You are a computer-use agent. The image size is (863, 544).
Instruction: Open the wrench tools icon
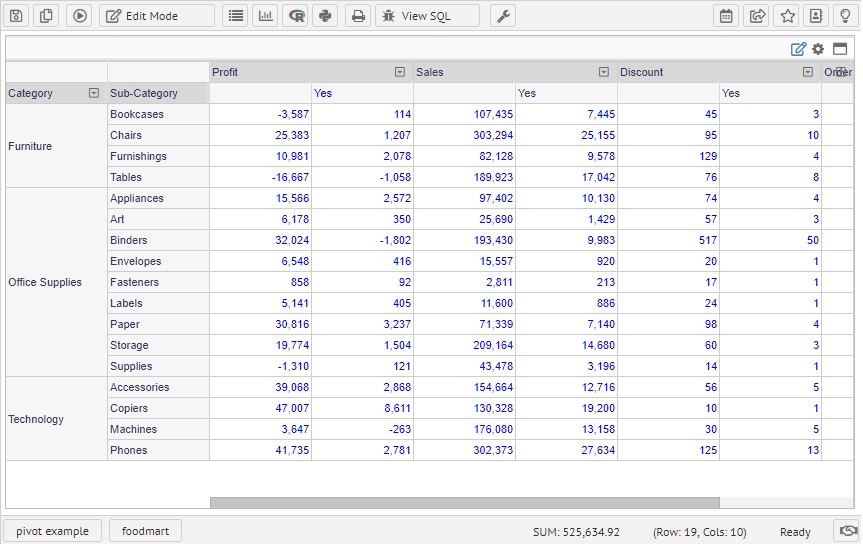(503, 16)
